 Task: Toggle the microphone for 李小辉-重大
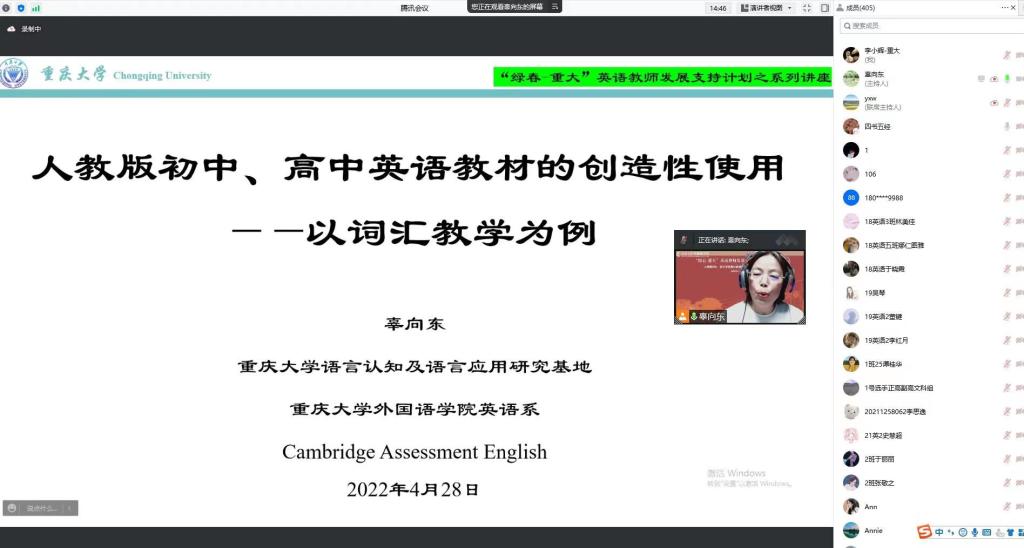pos(1007,54)
